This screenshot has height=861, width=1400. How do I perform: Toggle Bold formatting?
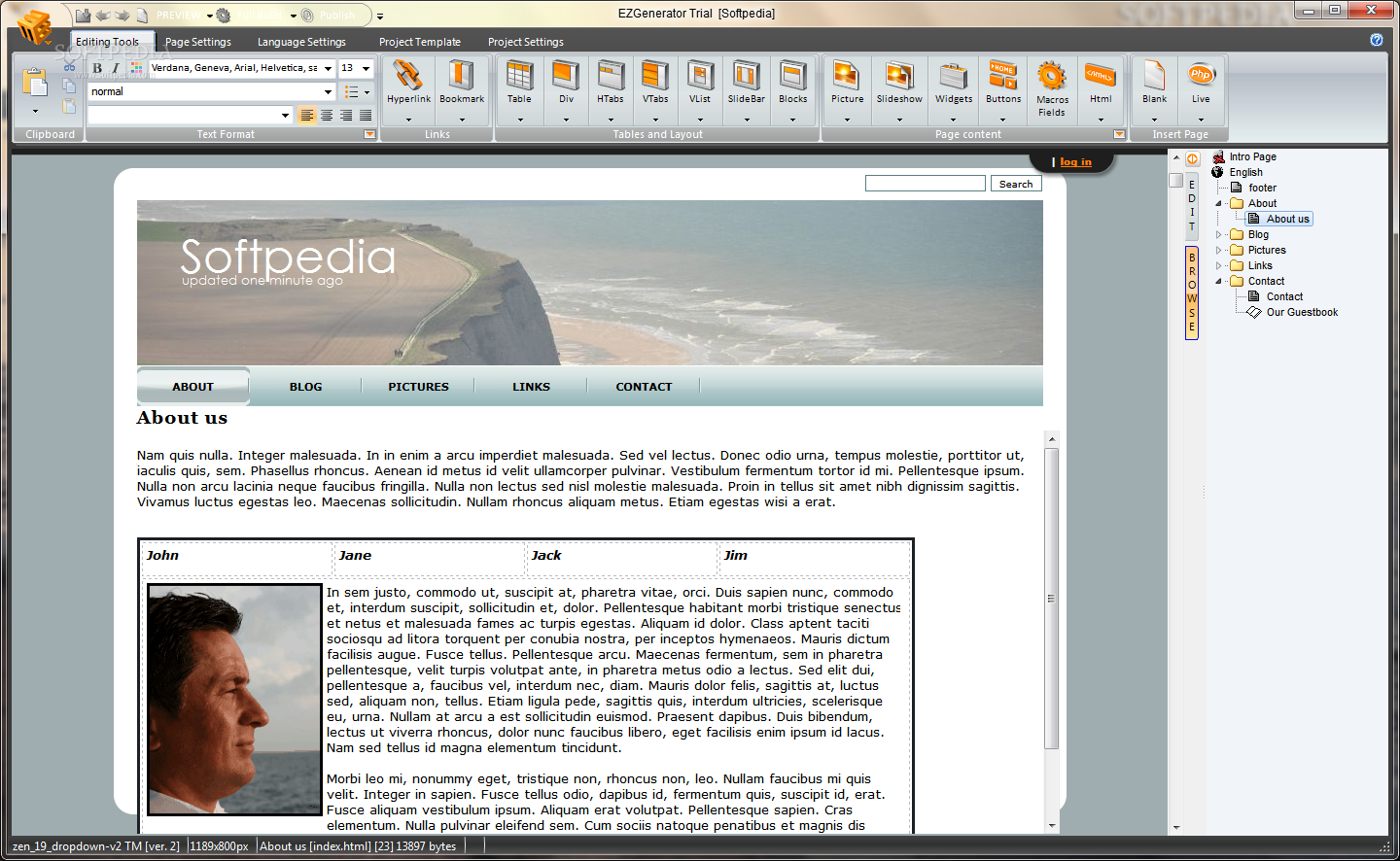click(97, 68)
